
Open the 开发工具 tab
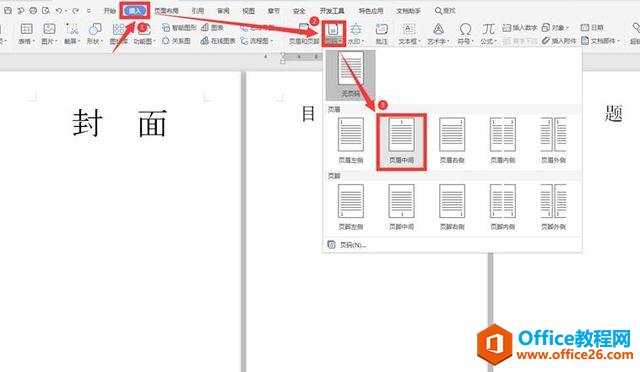pos(332,11)
